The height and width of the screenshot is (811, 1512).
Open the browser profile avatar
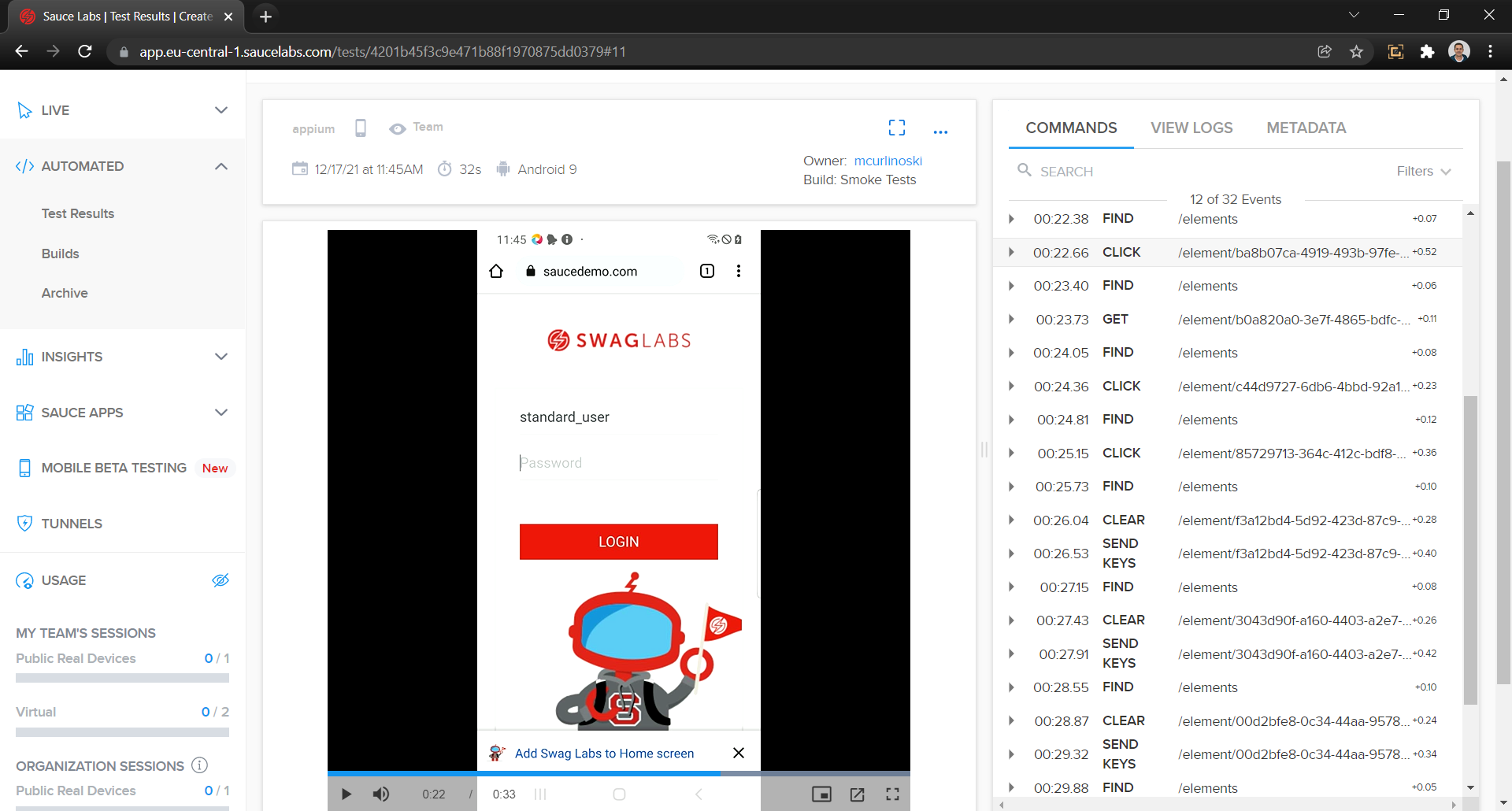click(1459, 51)
